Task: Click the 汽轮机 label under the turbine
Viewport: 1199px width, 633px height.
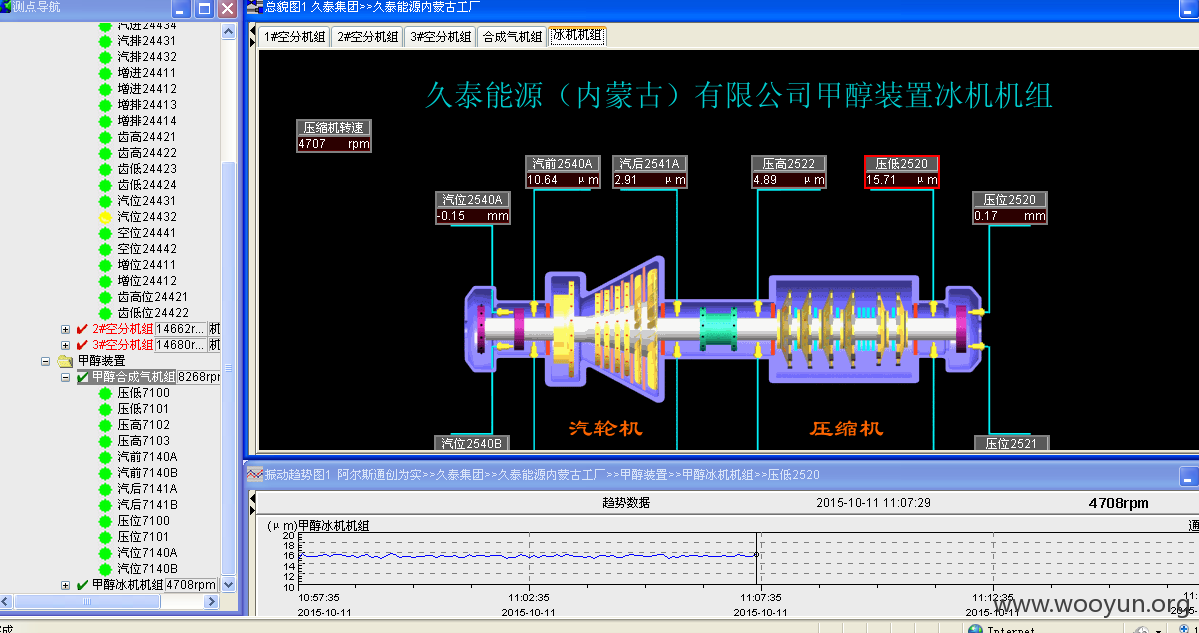Action: click(606, 428)
